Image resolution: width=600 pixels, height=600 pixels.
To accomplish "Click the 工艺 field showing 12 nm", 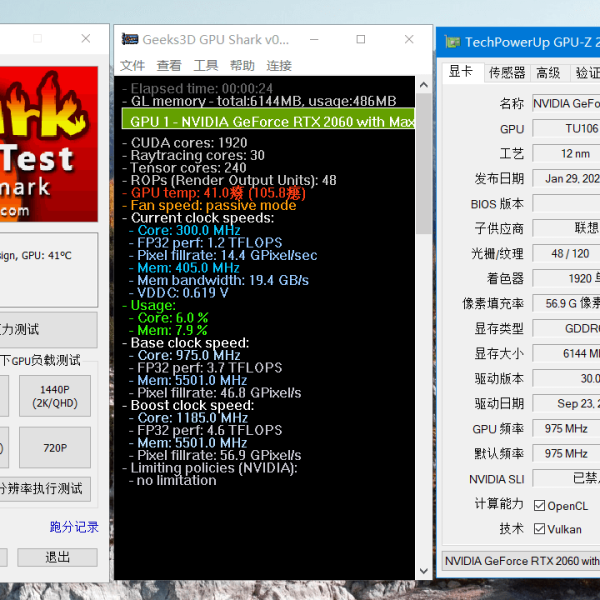I will pyautogui.click(x=566, y=154).
